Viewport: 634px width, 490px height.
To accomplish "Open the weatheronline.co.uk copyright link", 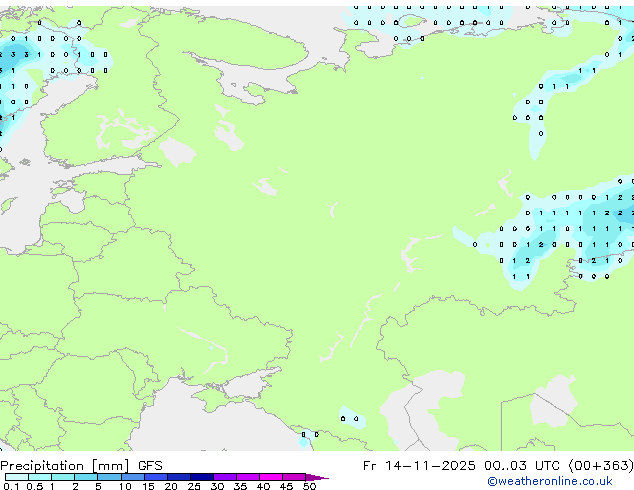I will click(550, 481).
